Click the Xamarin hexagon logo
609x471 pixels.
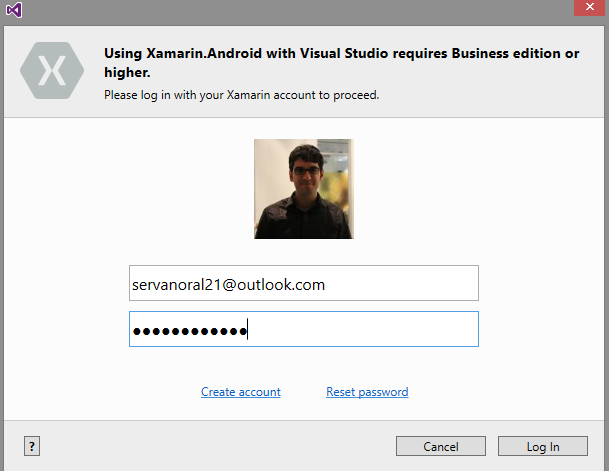coord(52,71)
